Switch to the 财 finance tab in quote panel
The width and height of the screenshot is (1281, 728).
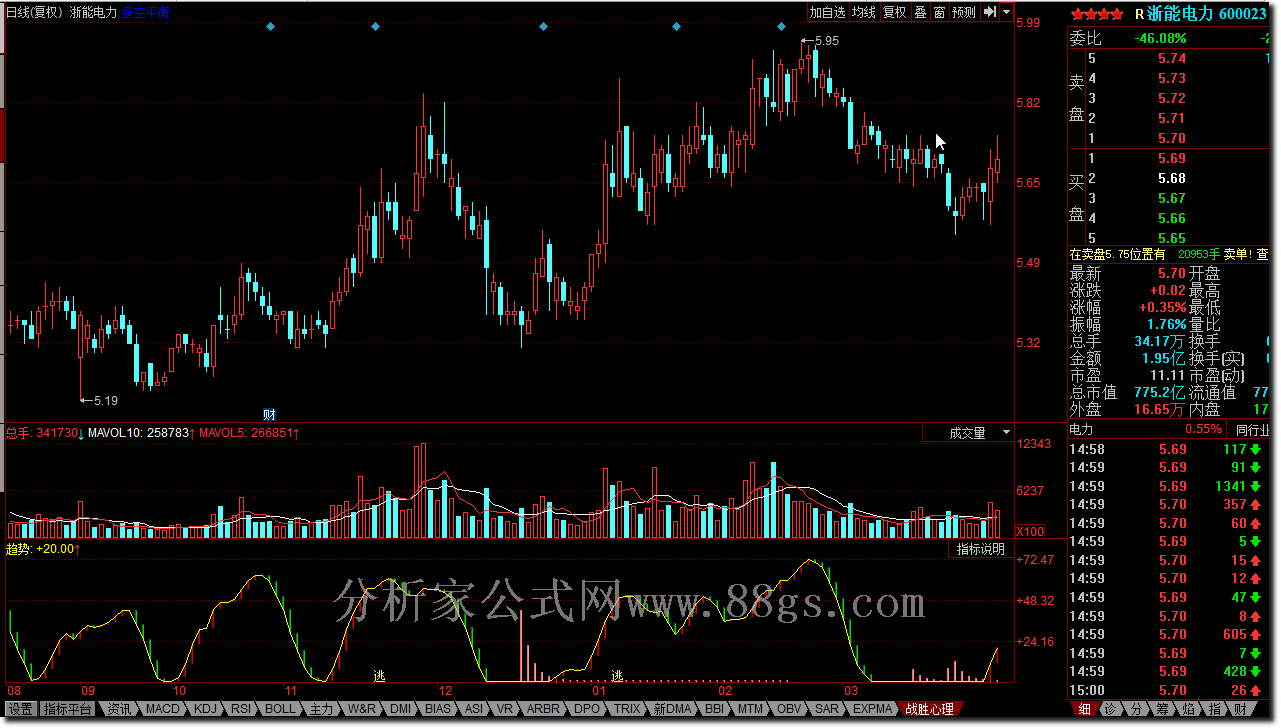coord(1240,709)
